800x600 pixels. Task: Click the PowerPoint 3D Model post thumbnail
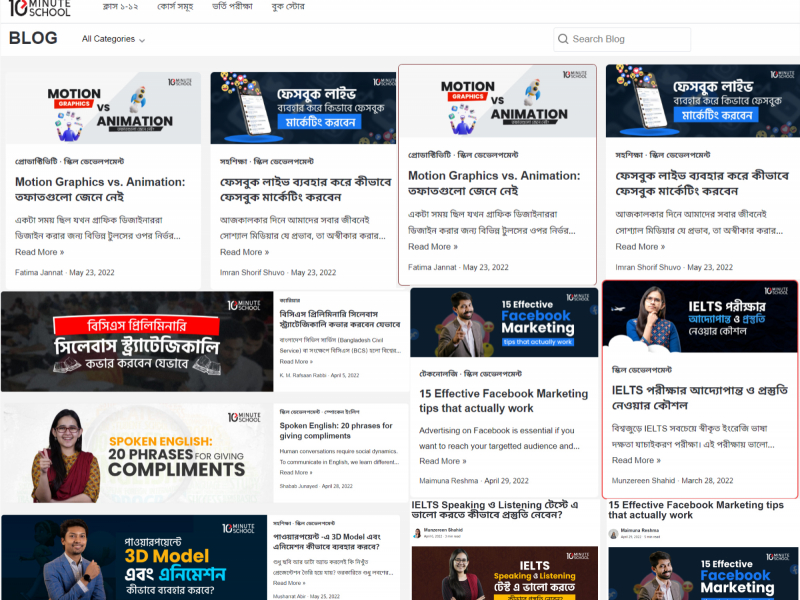pos(135,557)
